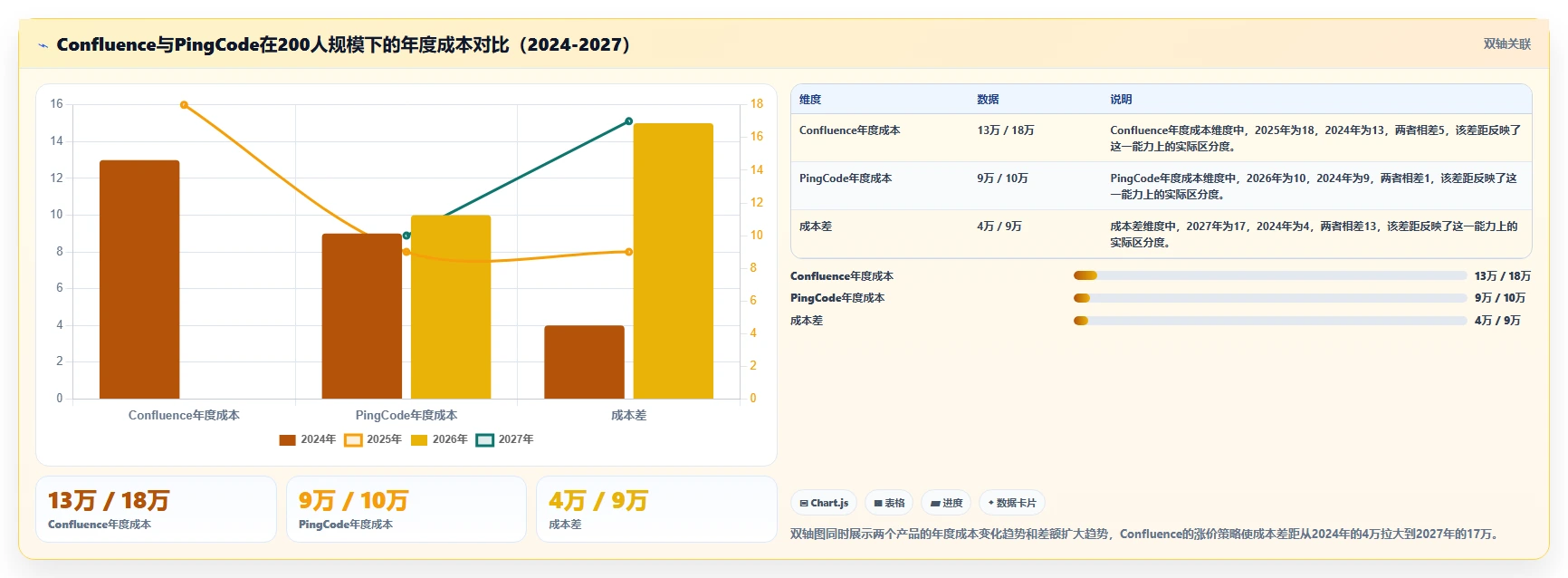
Task: Click the PingCode年度成本 progress bar
Action: pyautogui.click(x=1270, y=298)
